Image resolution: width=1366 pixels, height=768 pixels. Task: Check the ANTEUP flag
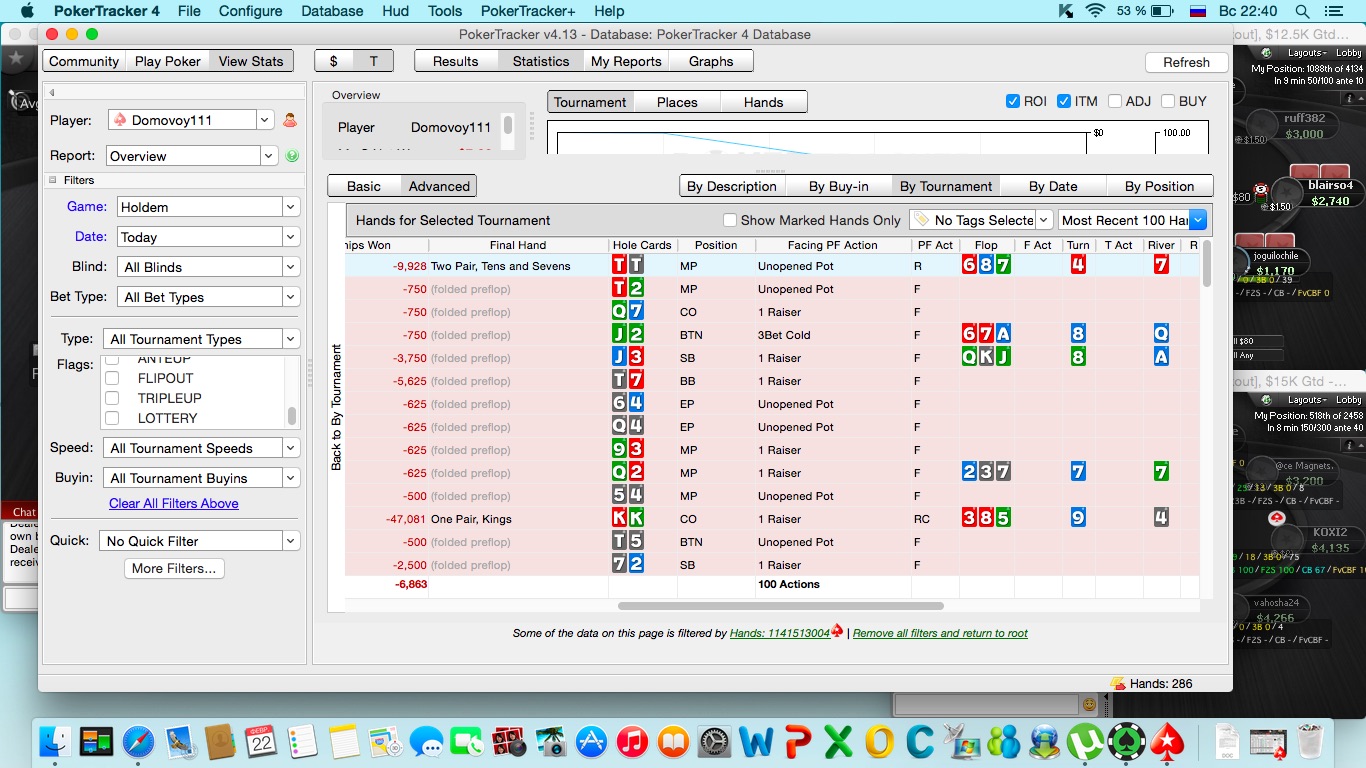pos(112,360)
